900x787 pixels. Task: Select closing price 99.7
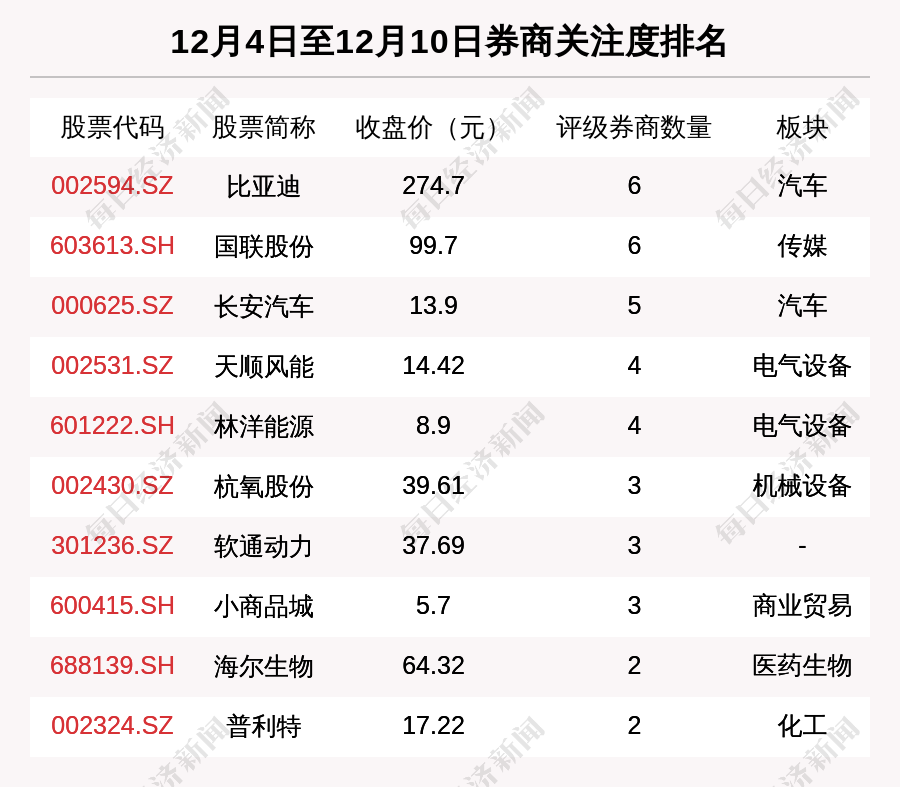tap(433, 246)
